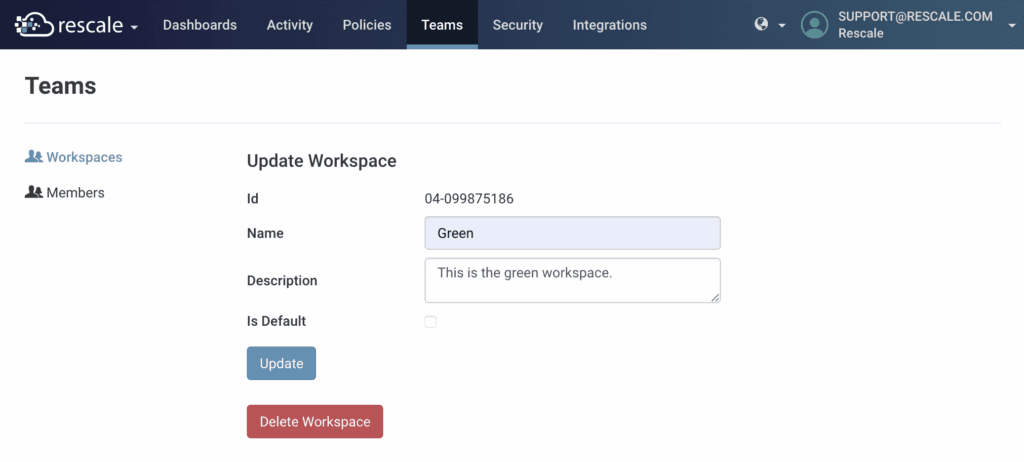Open the account dropdown arrow at far right
Screen dimensions: 1024x462
1012,26
